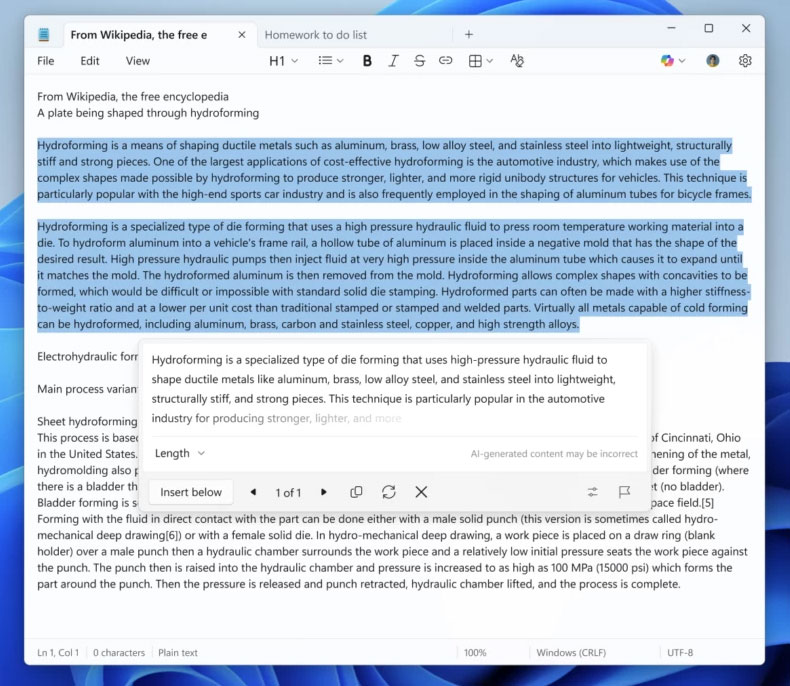
Task: Open Notepad settings gear
Action: coord(745,61)
